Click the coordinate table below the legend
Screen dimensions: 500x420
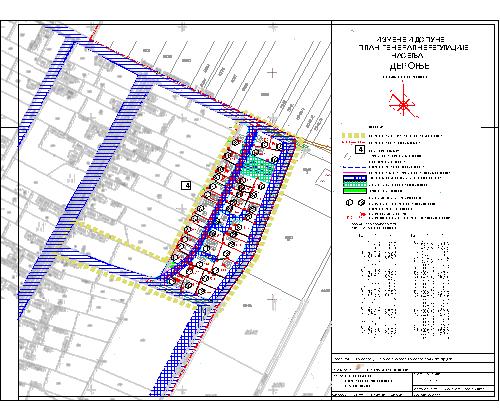coord(405,287)
